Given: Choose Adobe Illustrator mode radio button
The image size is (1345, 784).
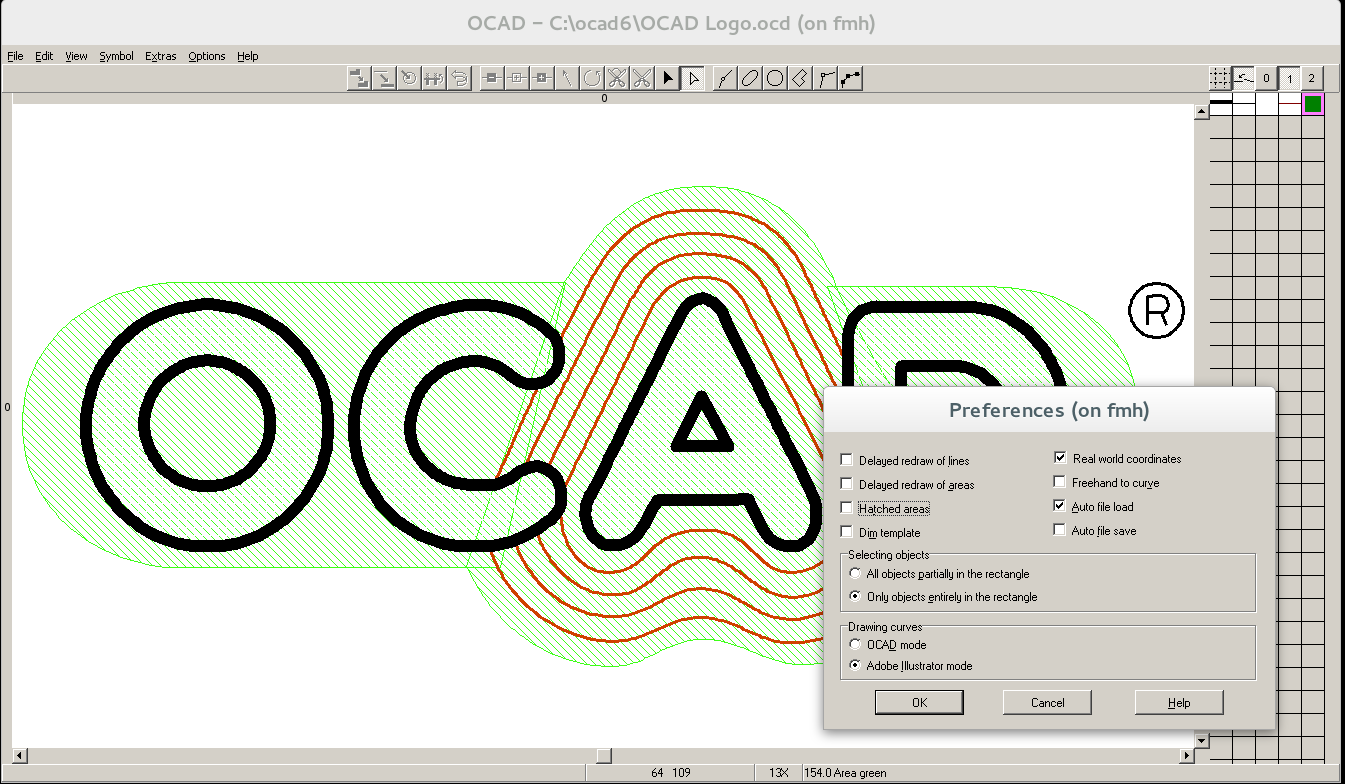Looking at the screenshot, I should pyautogui.click(x=855, y=665).
